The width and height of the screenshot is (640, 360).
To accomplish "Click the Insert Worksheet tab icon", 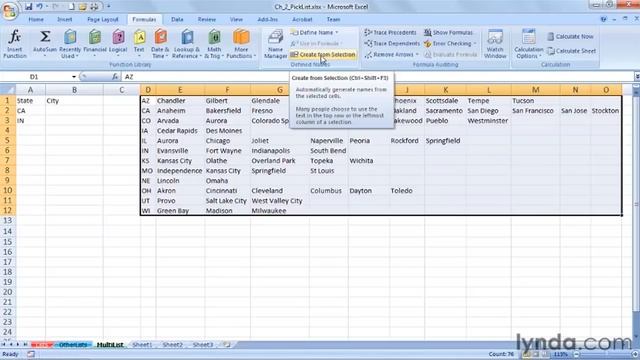I will point(227,345).
